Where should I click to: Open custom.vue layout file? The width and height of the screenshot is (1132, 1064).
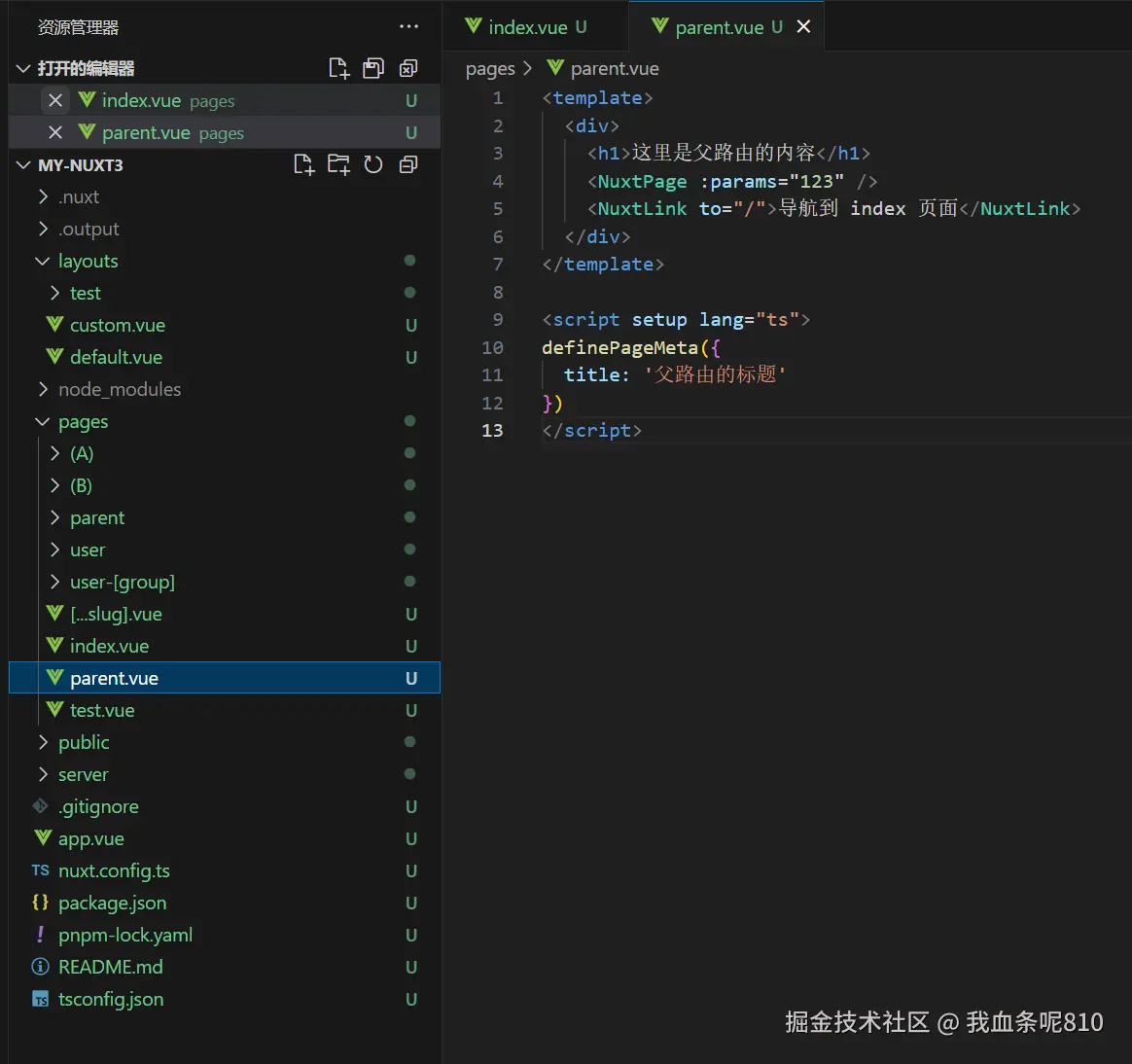pyautogui.click(x=225, y=326)
